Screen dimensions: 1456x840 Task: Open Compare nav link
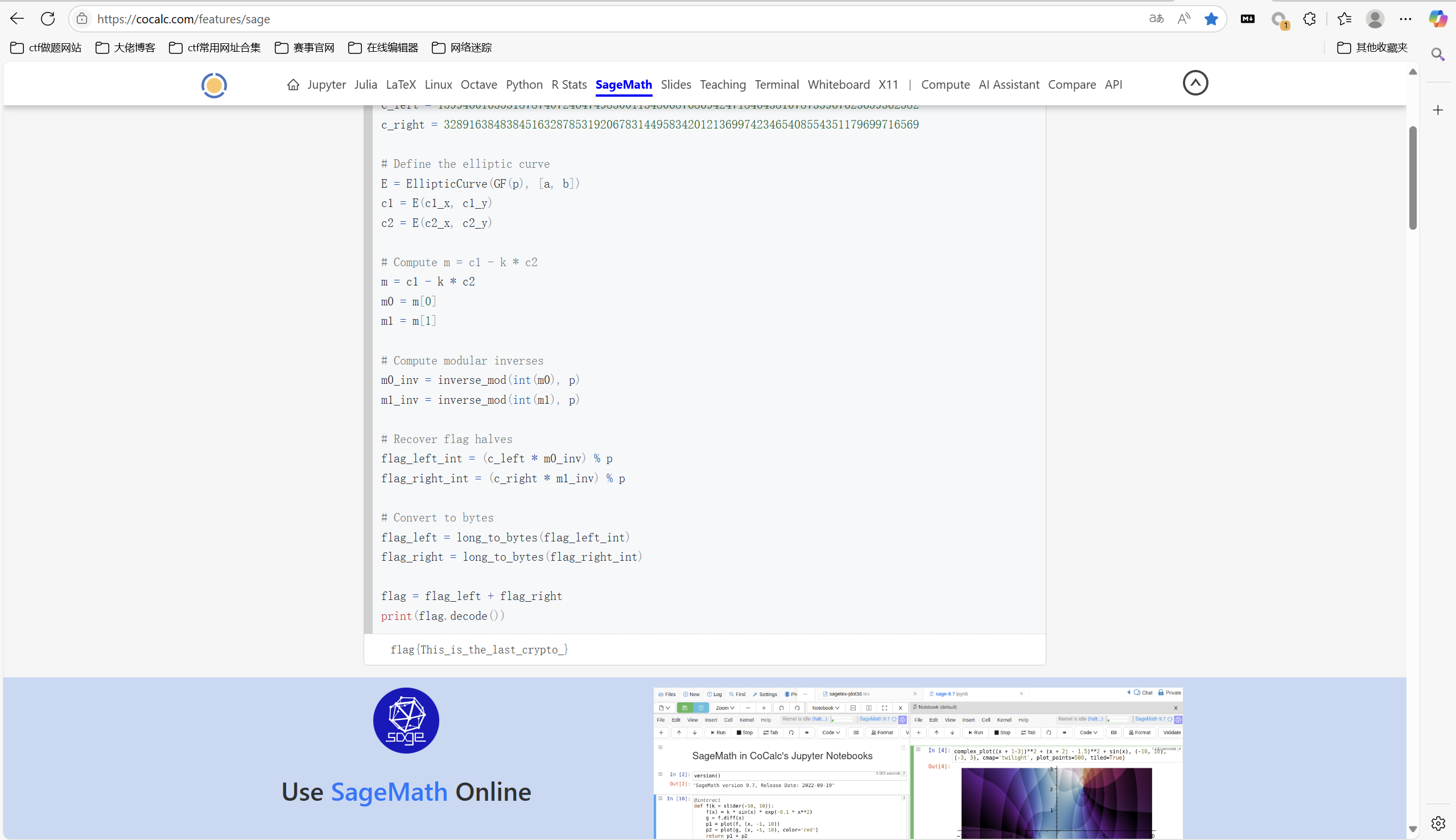(x=1071, y=85)
